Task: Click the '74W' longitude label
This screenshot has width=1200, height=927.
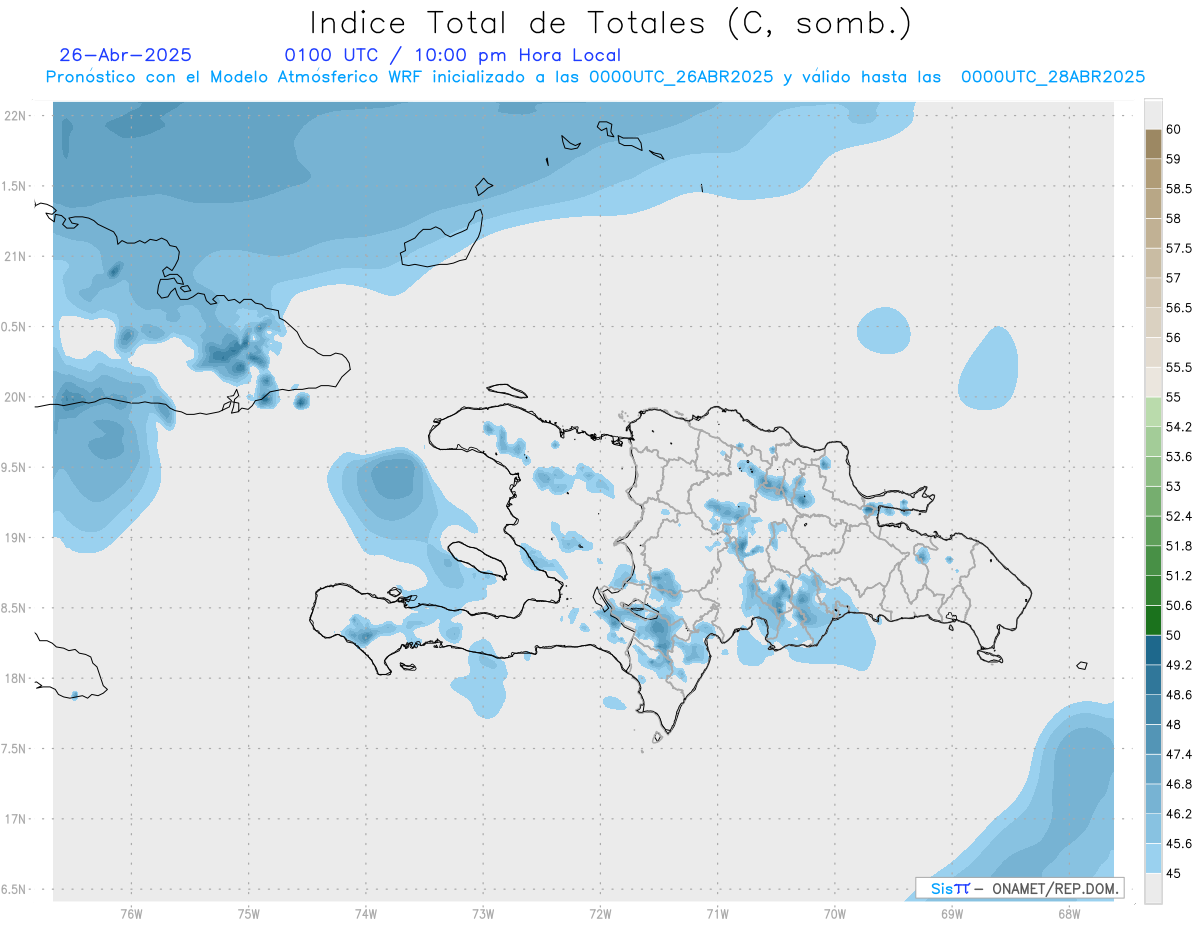Action: [365, 913]
